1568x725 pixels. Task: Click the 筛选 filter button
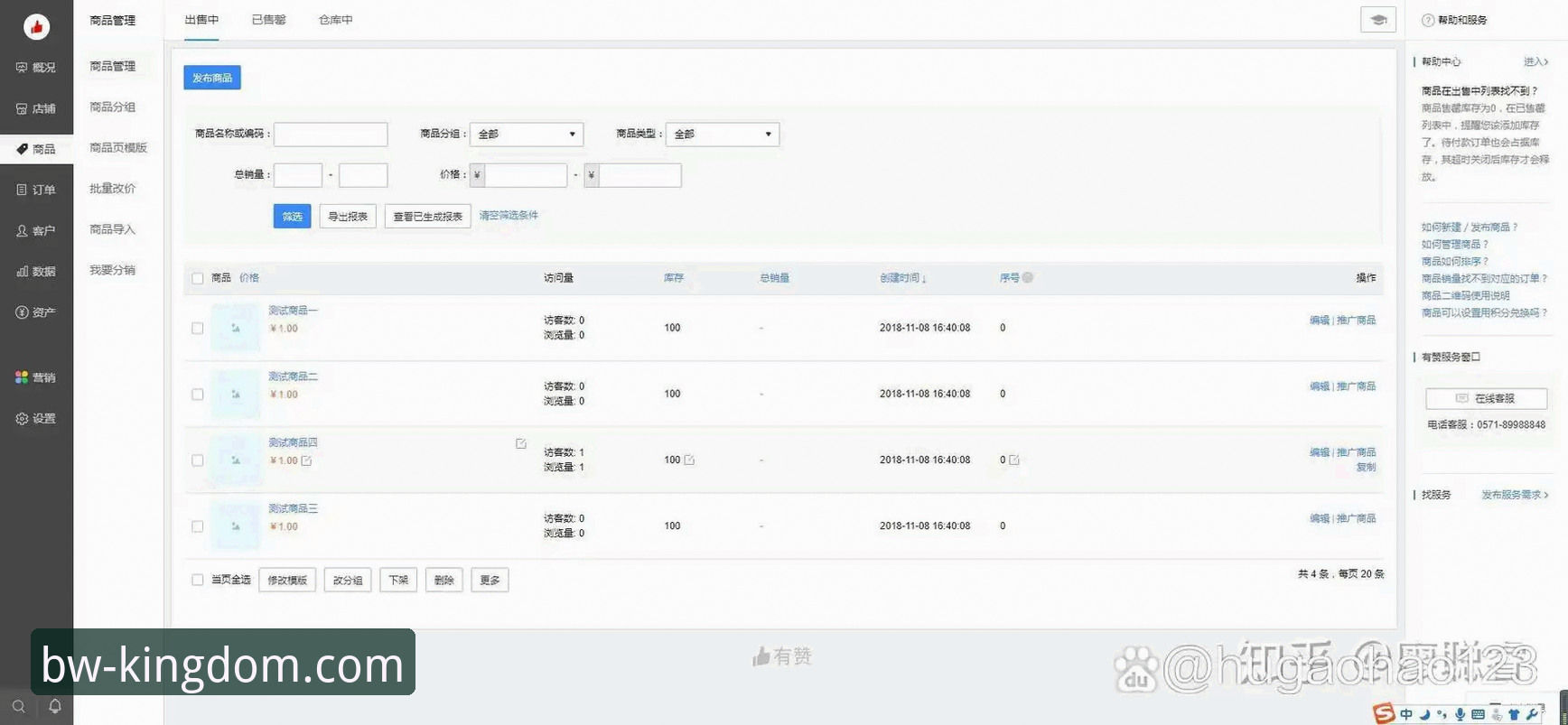point(292,217)
